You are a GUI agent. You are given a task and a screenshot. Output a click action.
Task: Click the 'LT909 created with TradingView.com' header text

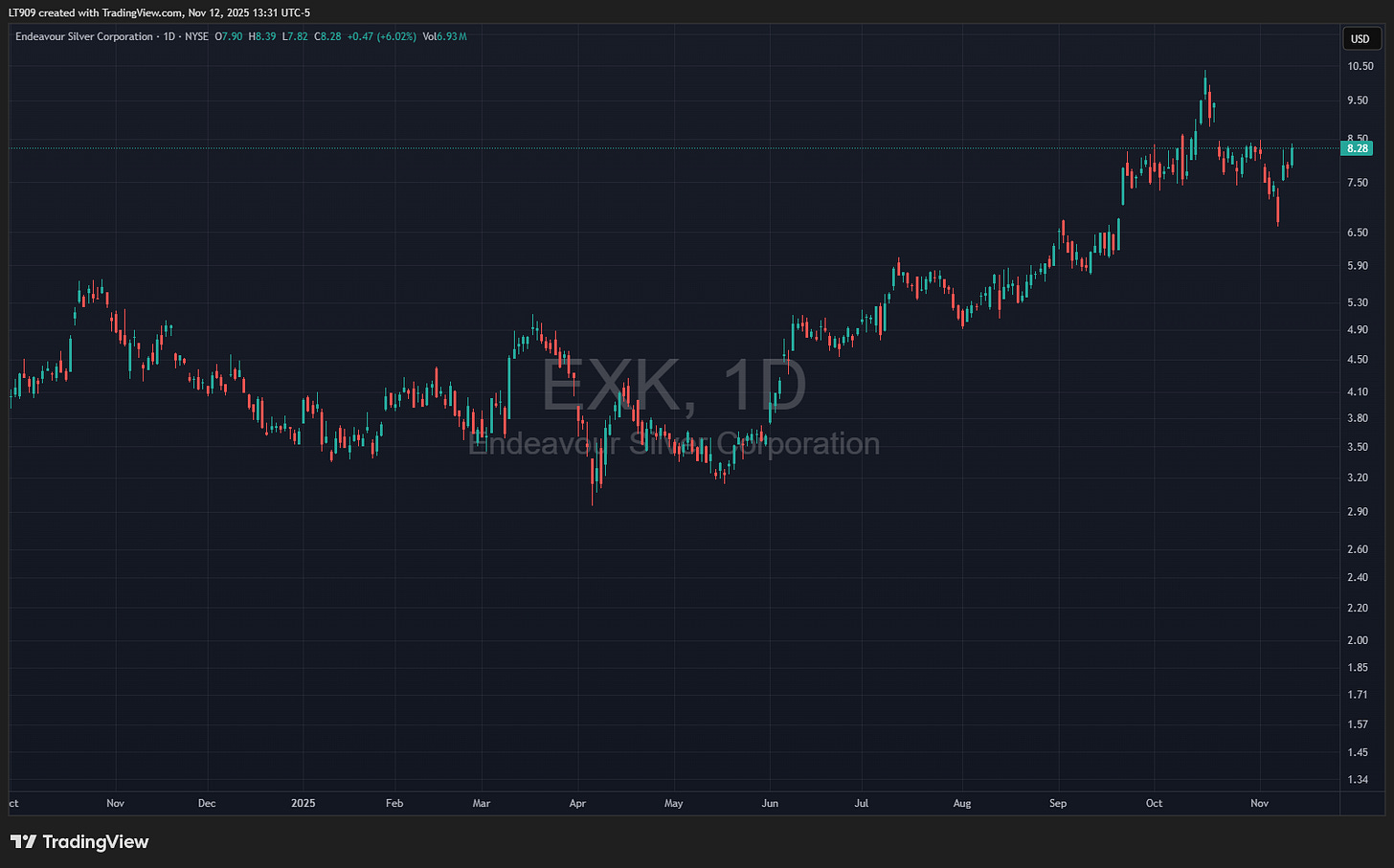pos(96,12)
